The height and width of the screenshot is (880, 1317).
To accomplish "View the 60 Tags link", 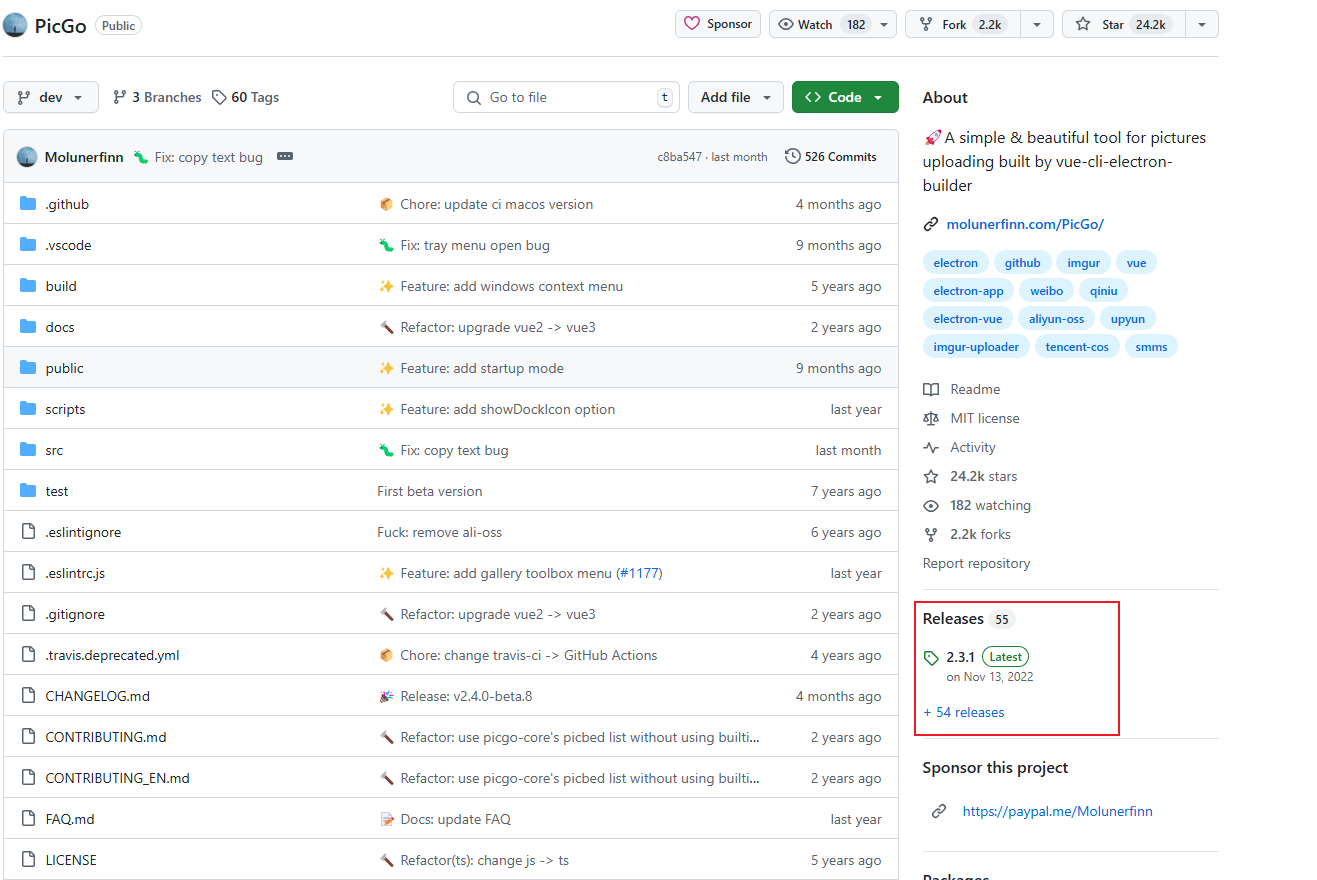I will (x=245, y=97).
